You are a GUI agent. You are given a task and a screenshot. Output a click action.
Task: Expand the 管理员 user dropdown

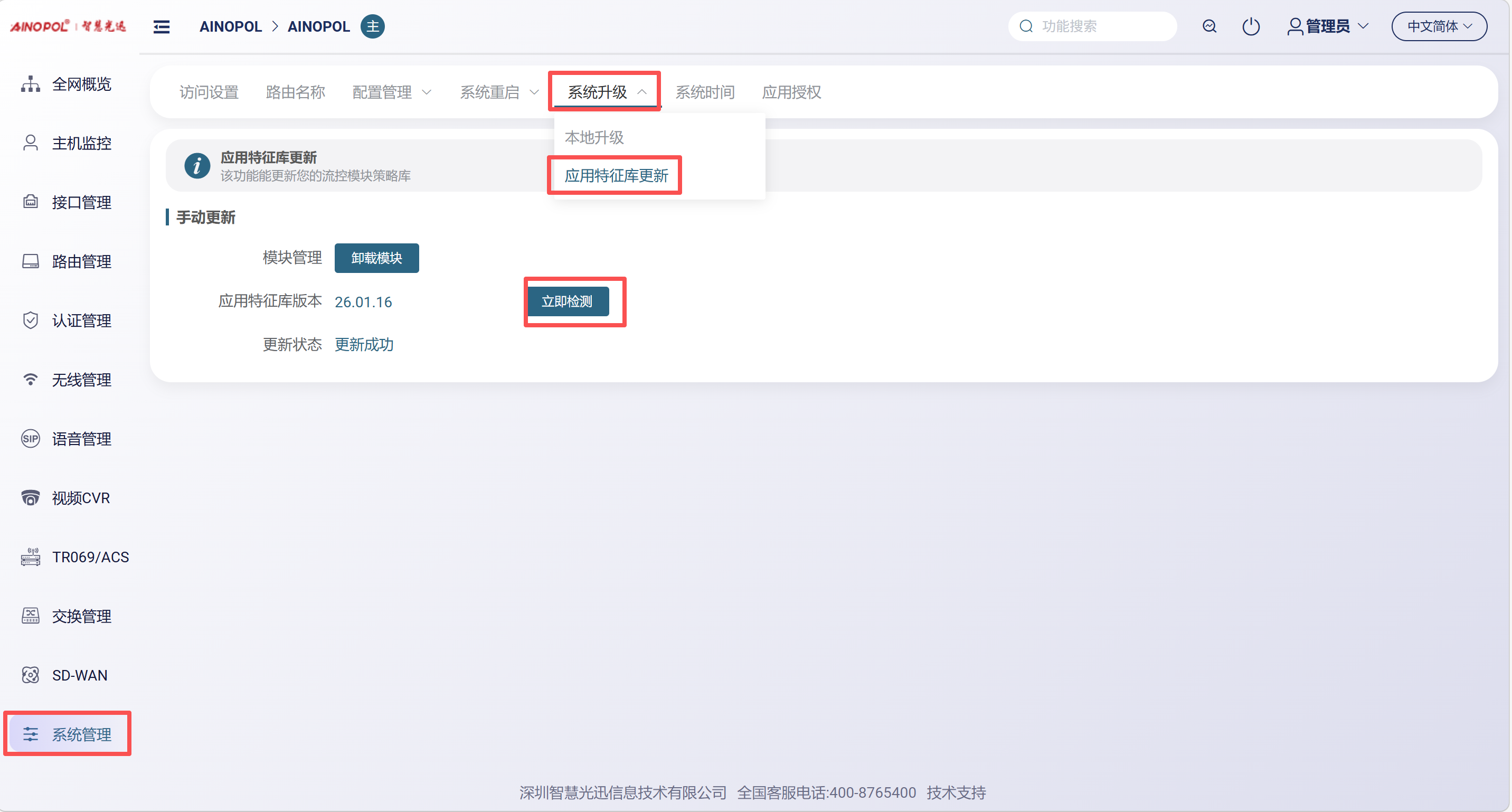coord(1328,26)
